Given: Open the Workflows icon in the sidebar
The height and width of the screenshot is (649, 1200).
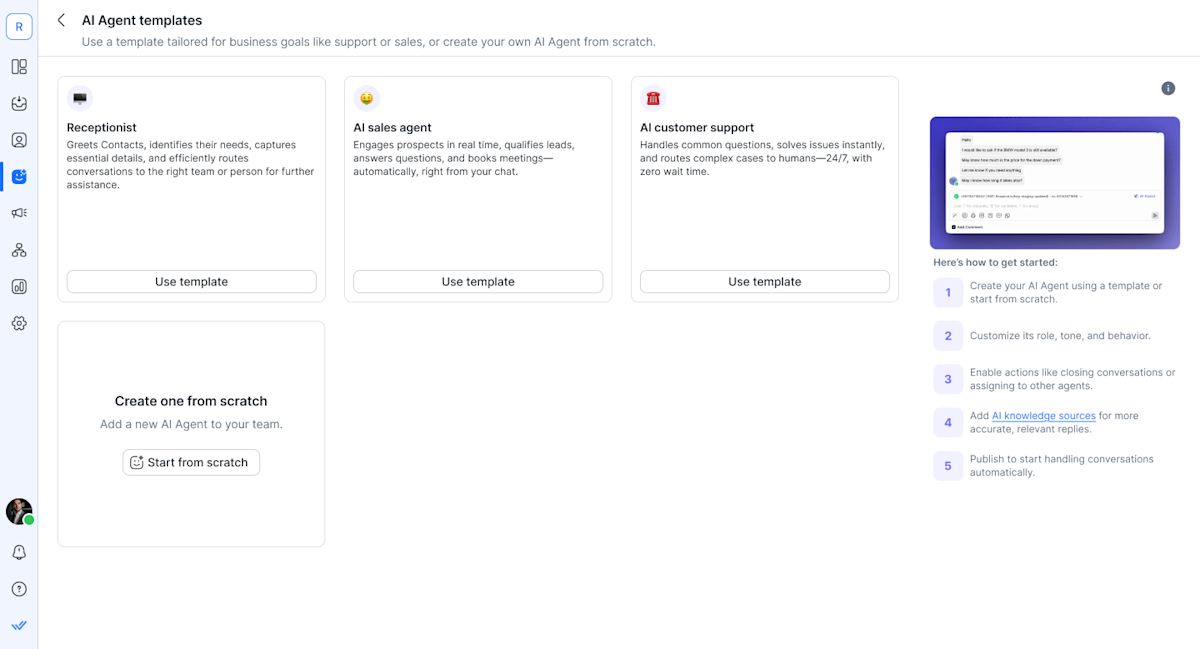Looking at the screenshot, I should click(19, 249).
